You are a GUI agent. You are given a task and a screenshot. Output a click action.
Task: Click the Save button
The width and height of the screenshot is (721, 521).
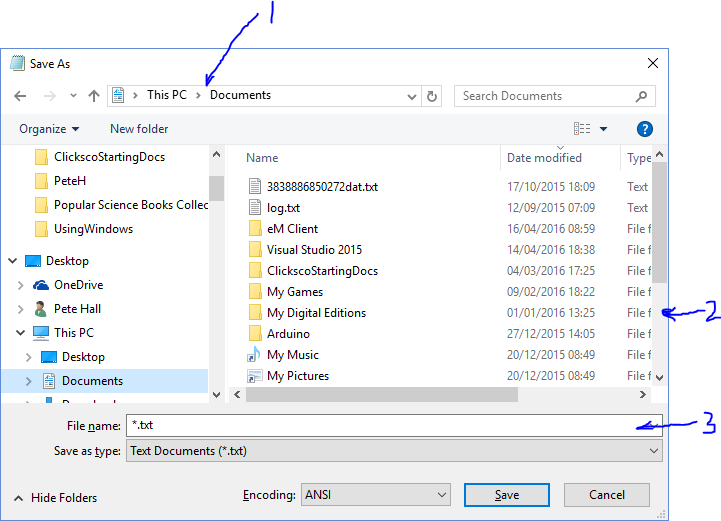507,495
